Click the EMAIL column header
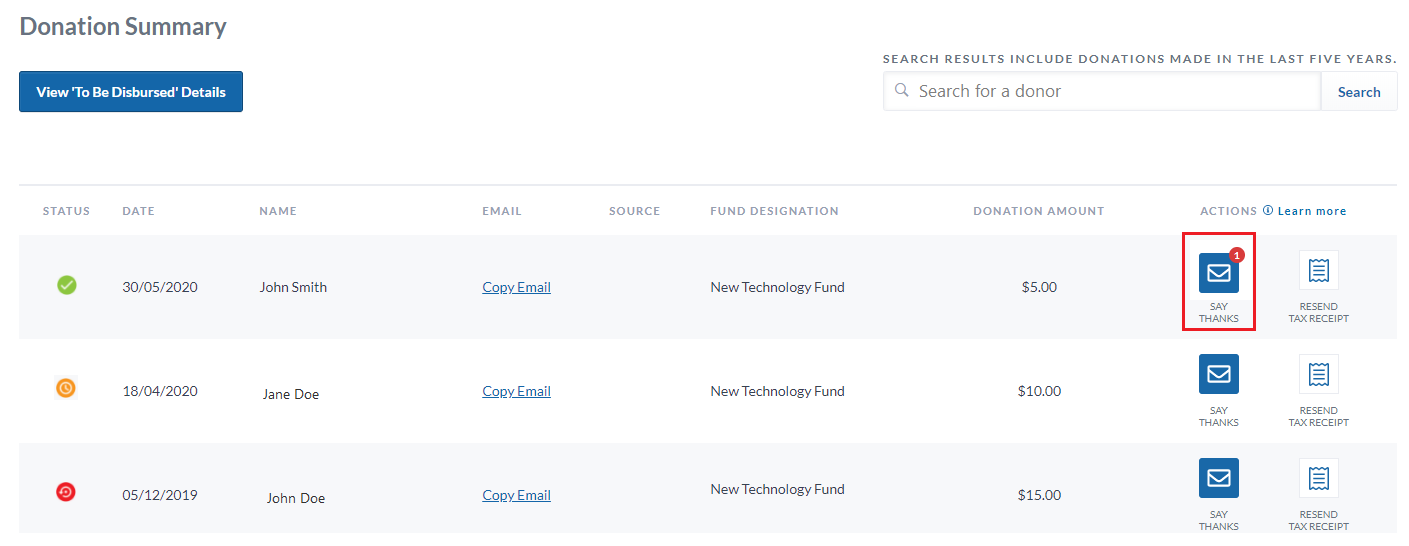The width and height of the screenshot is (1409, 546). coord(502,211)
